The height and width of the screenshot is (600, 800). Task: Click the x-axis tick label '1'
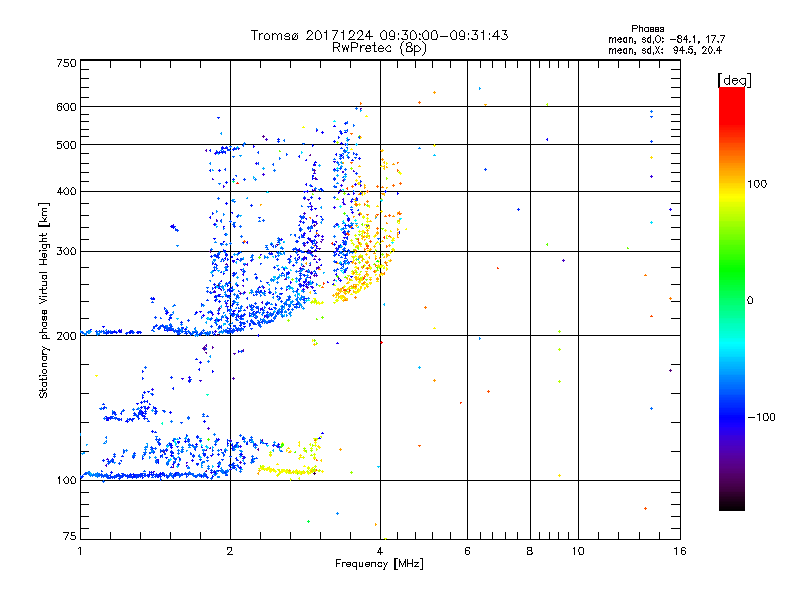pyautogui.click(x=80, y=551)
